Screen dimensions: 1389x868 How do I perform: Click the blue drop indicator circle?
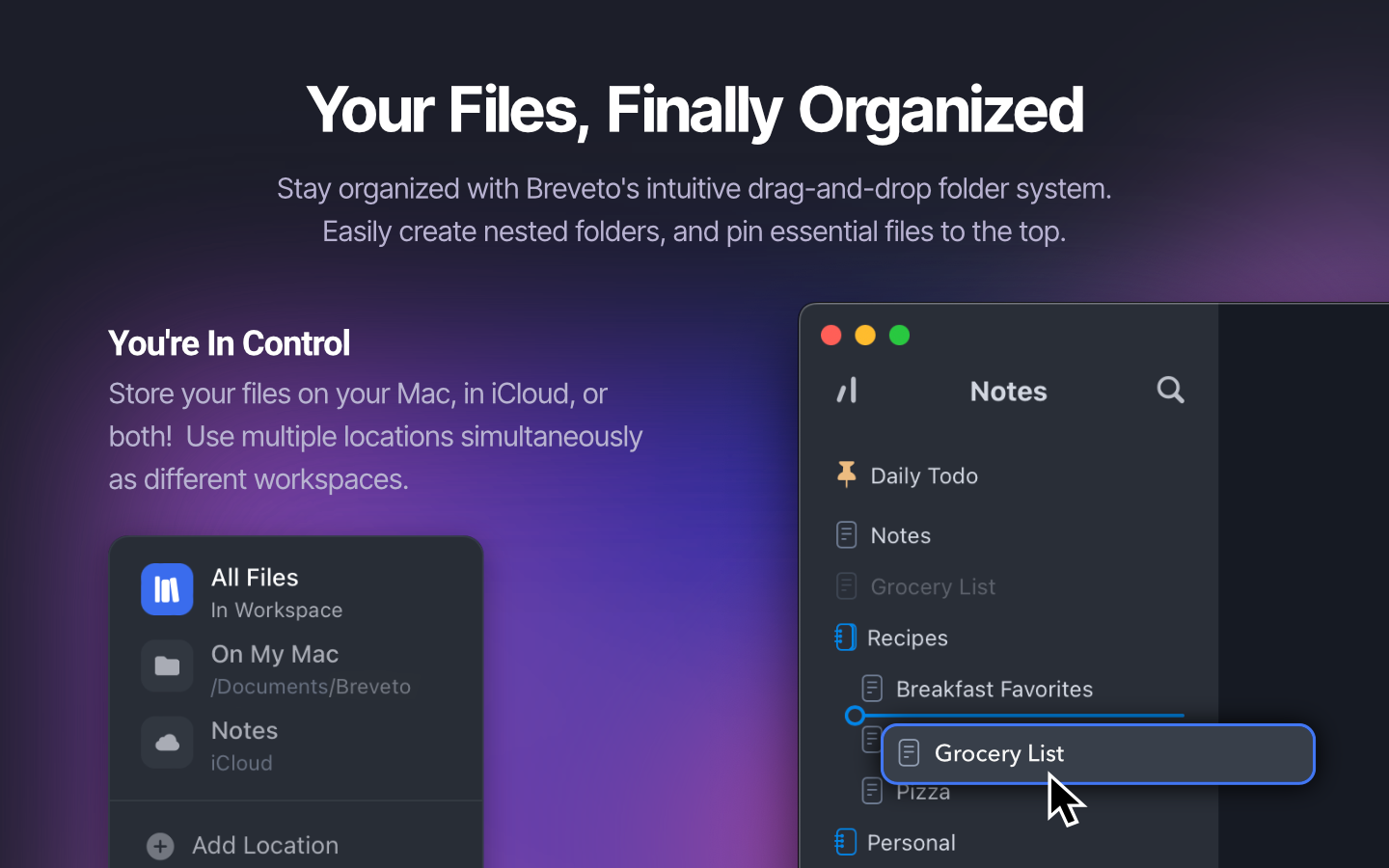coord(855,716)
